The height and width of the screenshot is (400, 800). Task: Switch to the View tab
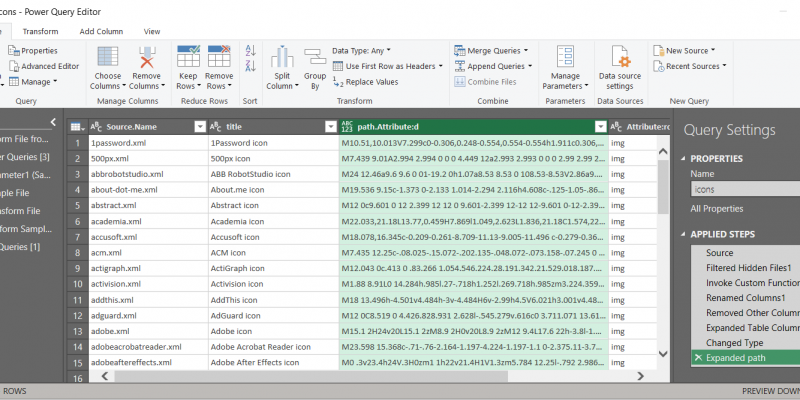point(152,31)
